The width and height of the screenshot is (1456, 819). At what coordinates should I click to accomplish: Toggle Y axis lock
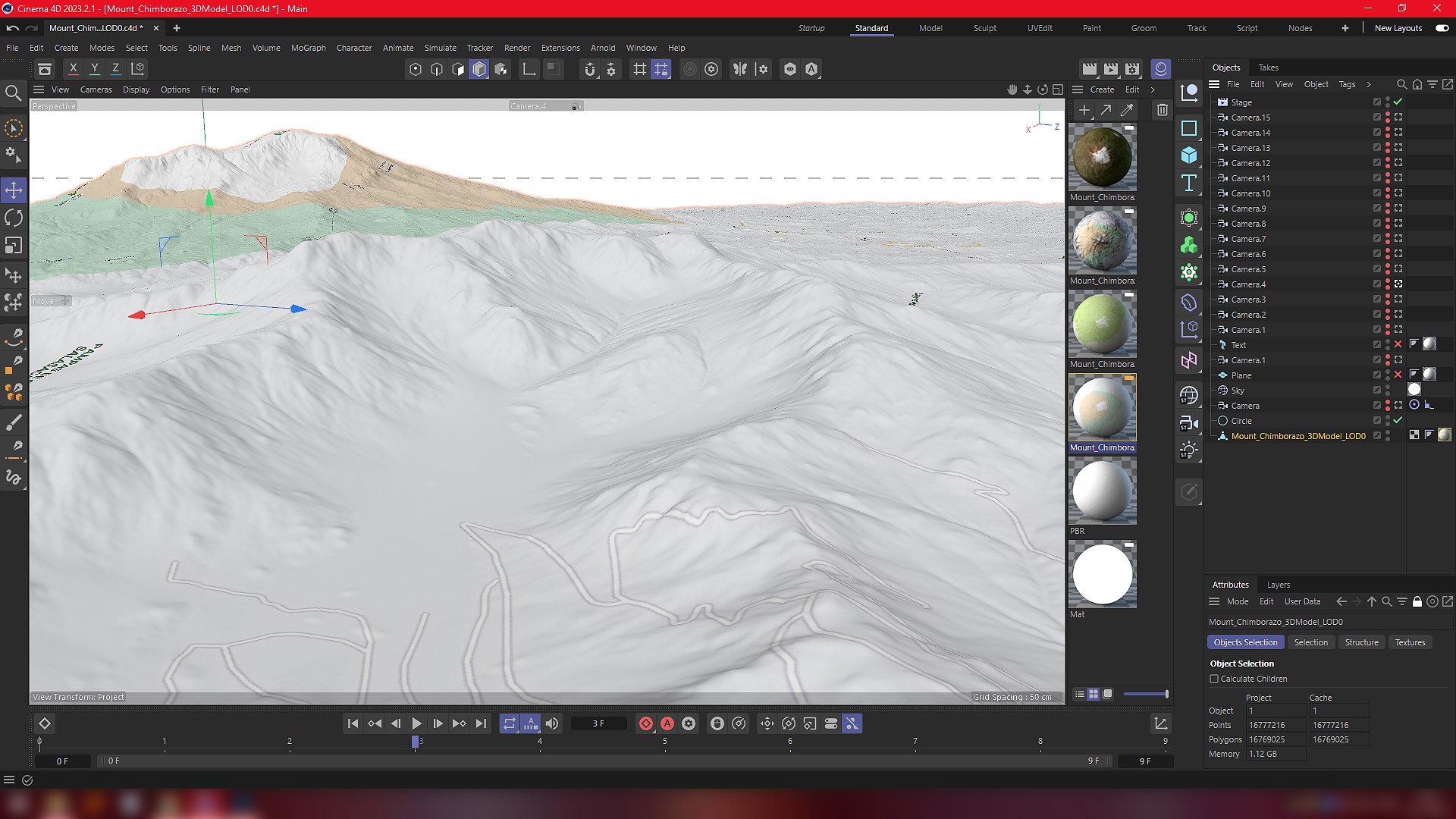point(94,69)
